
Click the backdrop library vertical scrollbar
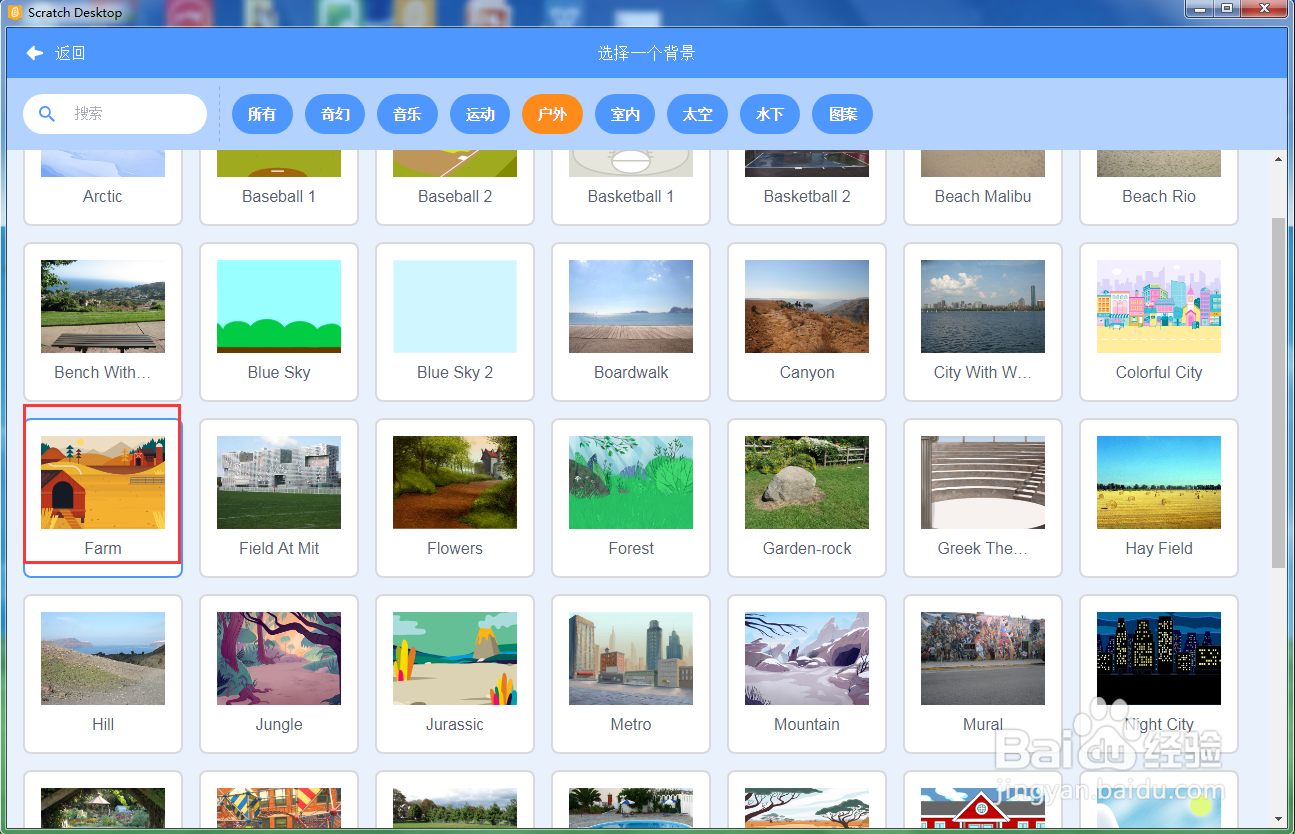click(1278, 392)
